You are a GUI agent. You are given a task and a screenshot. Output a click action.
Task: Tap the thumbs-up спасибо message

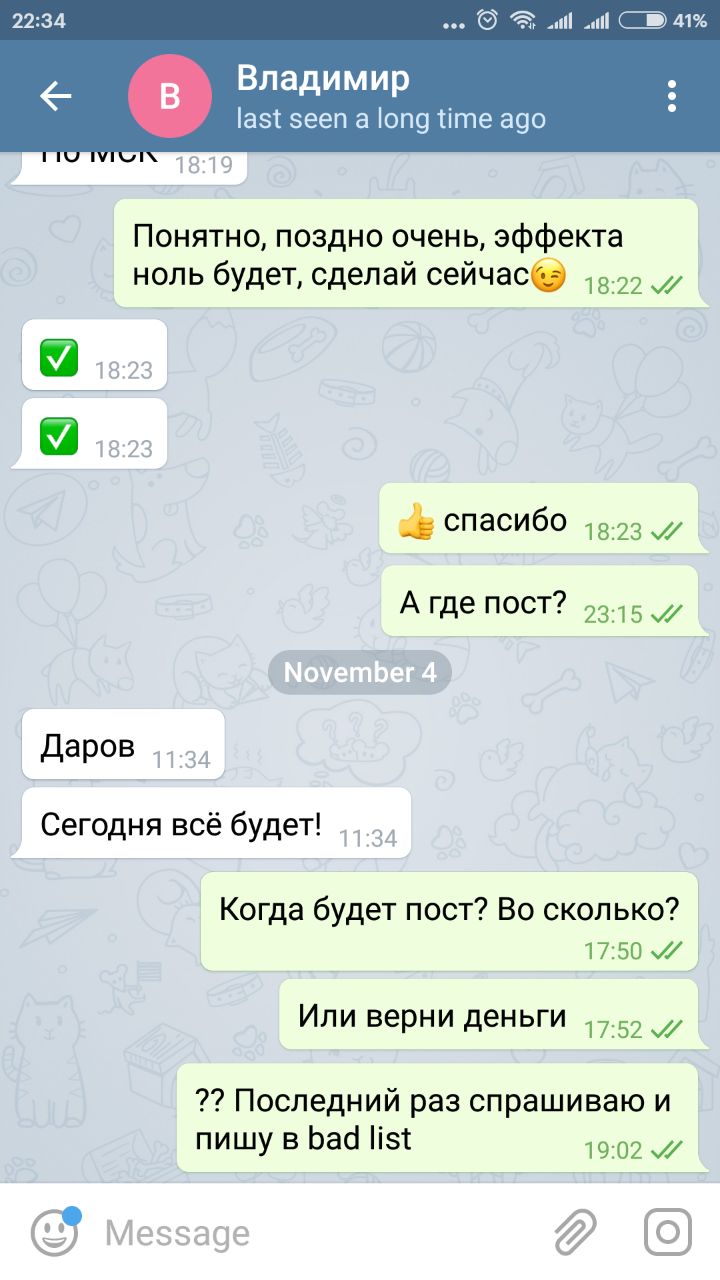[x=540, y=518]
